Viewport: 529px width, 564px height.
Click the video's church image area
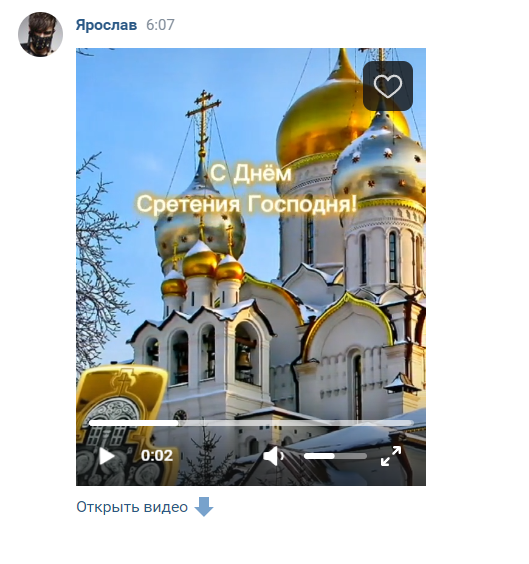click(251, 267)
